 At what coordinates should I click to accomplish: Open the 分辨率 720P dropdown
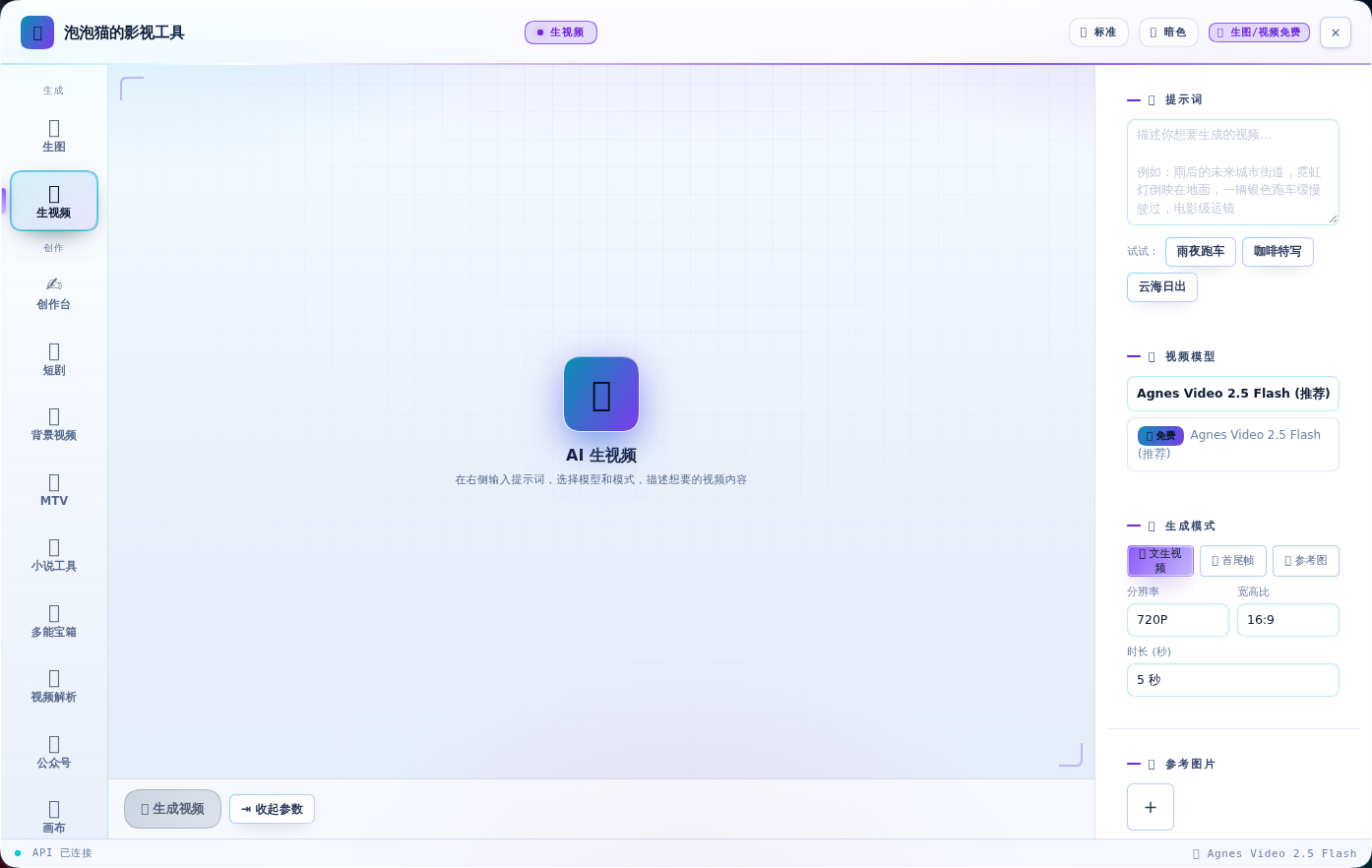click(x=1178, y=620)
